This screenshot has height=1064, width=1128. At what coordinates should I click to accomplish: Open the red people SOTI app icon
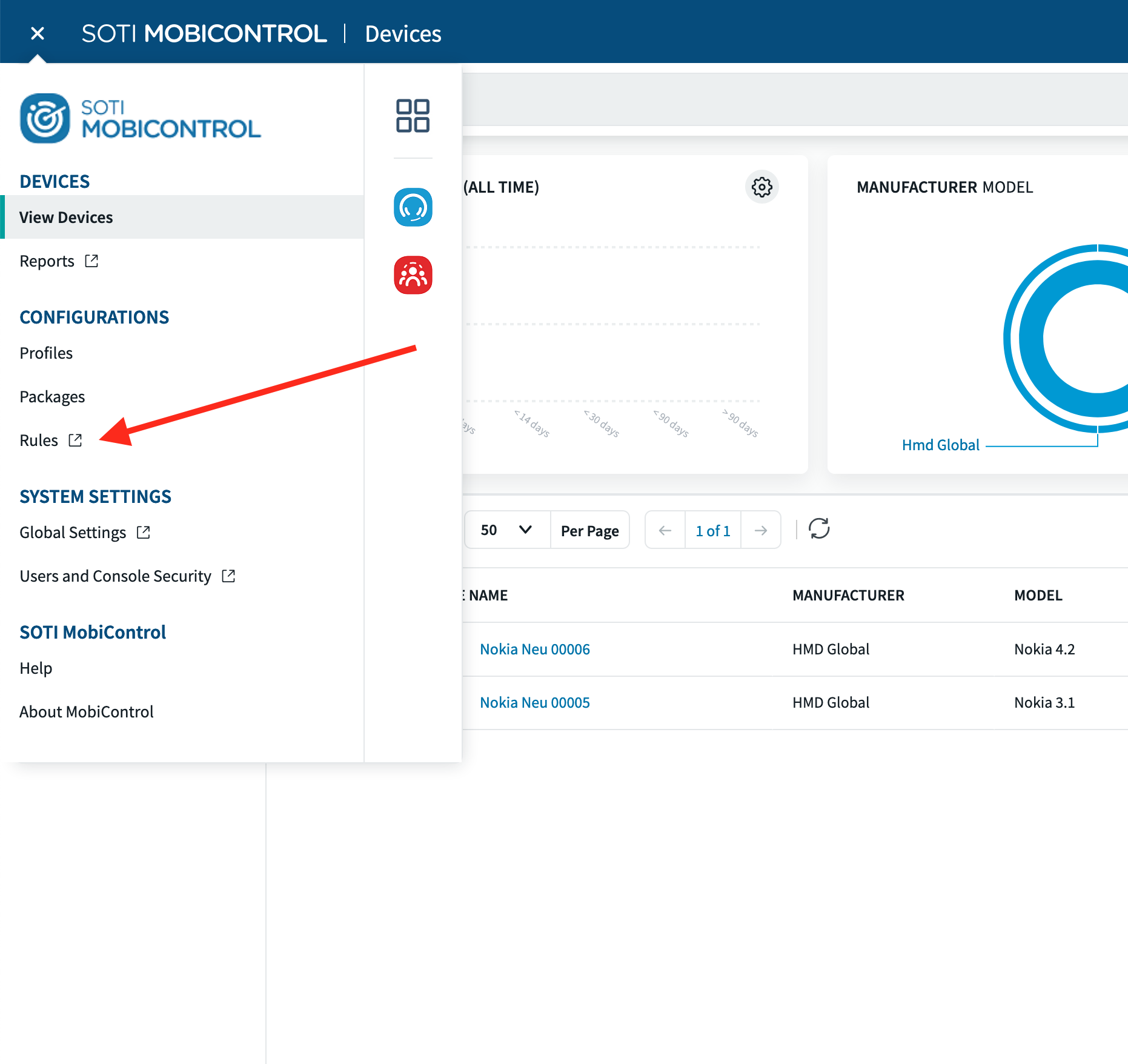coord(413,275)
